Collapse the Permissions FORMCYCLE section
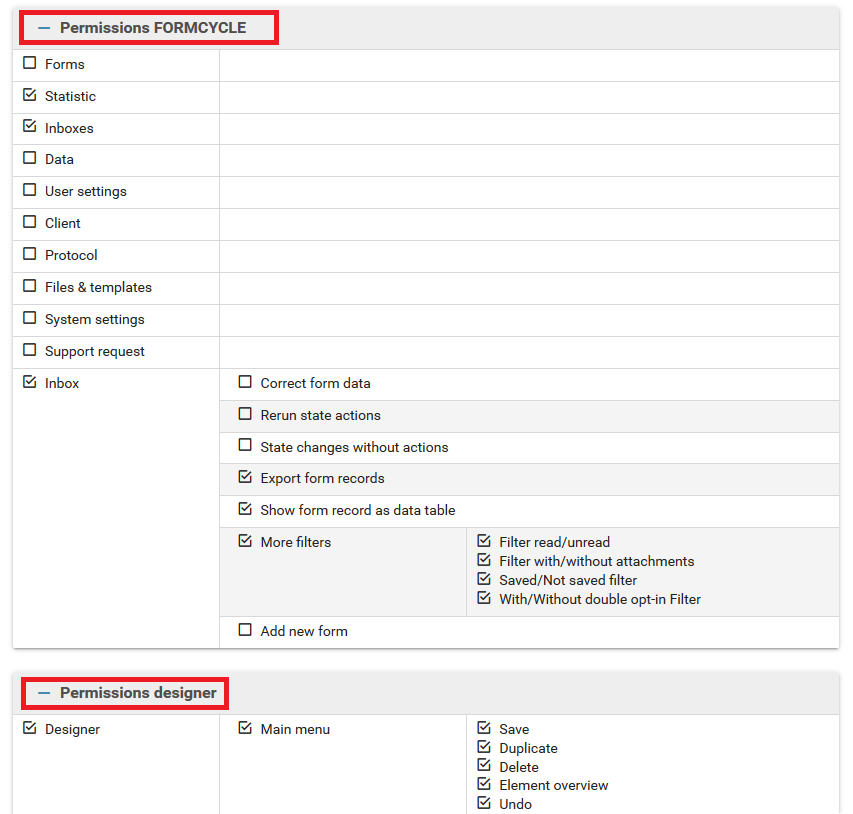Viewport: 853px width, 814px height. pyautogui.click(x=44, y=28)
